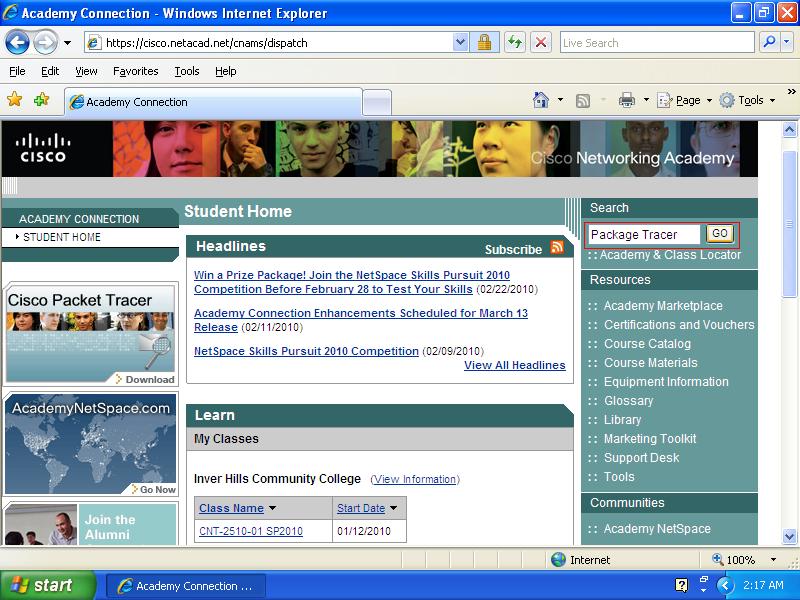This screenshot has height=600, width=800.
Task: Click the security lock icon in address bar
Action: coord(484,42)
